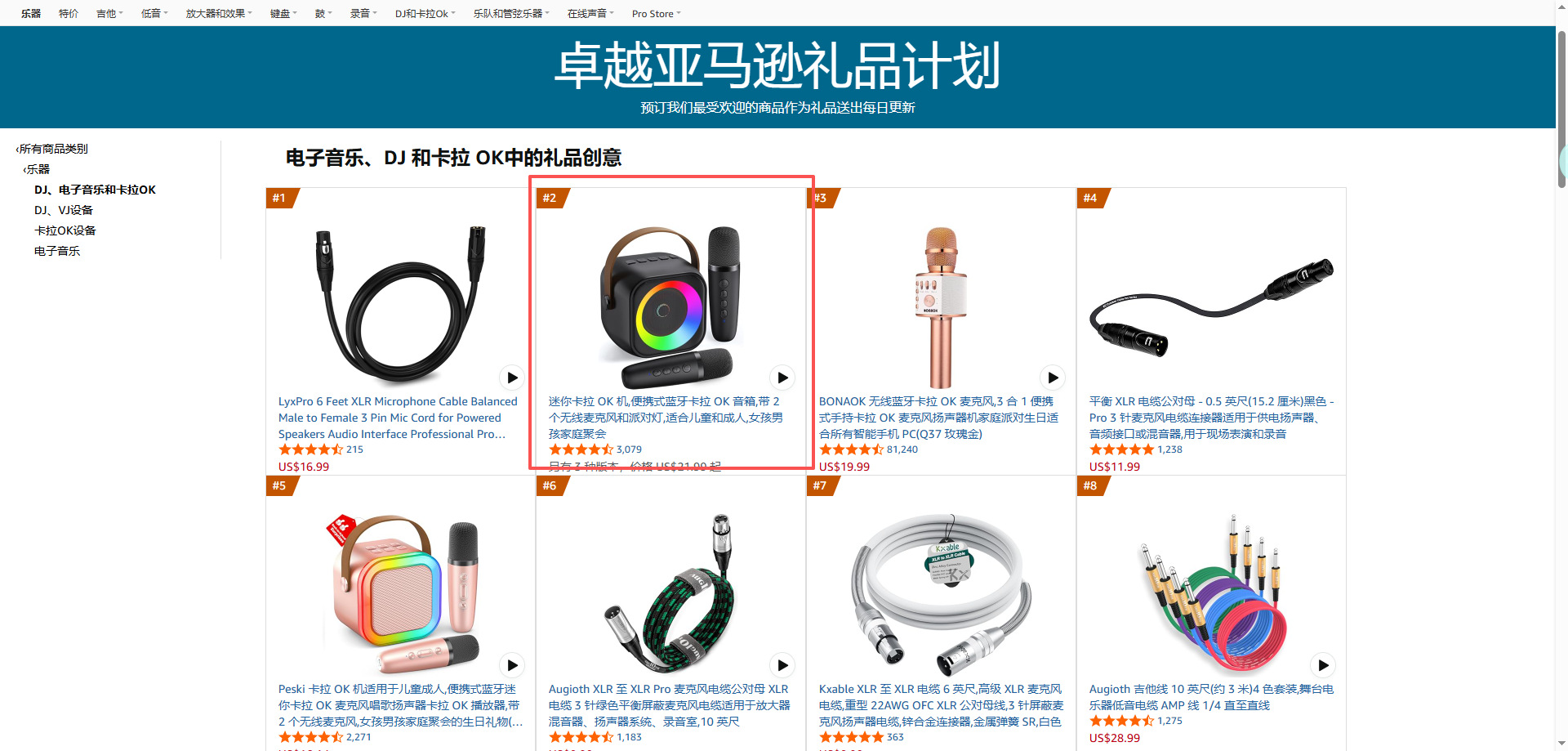Viewport: 1568px width, 751px height.
Task: Select 卡拉OK设备 category in sidebar
Action: point(65,230)
